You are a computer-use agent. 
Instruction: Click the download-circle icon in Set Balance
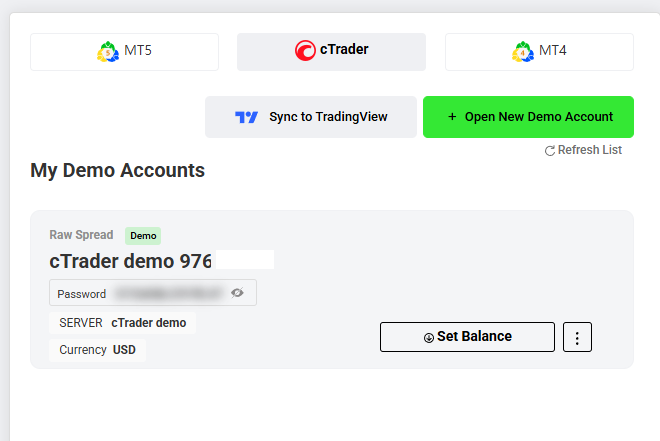[x=428, y=337]
